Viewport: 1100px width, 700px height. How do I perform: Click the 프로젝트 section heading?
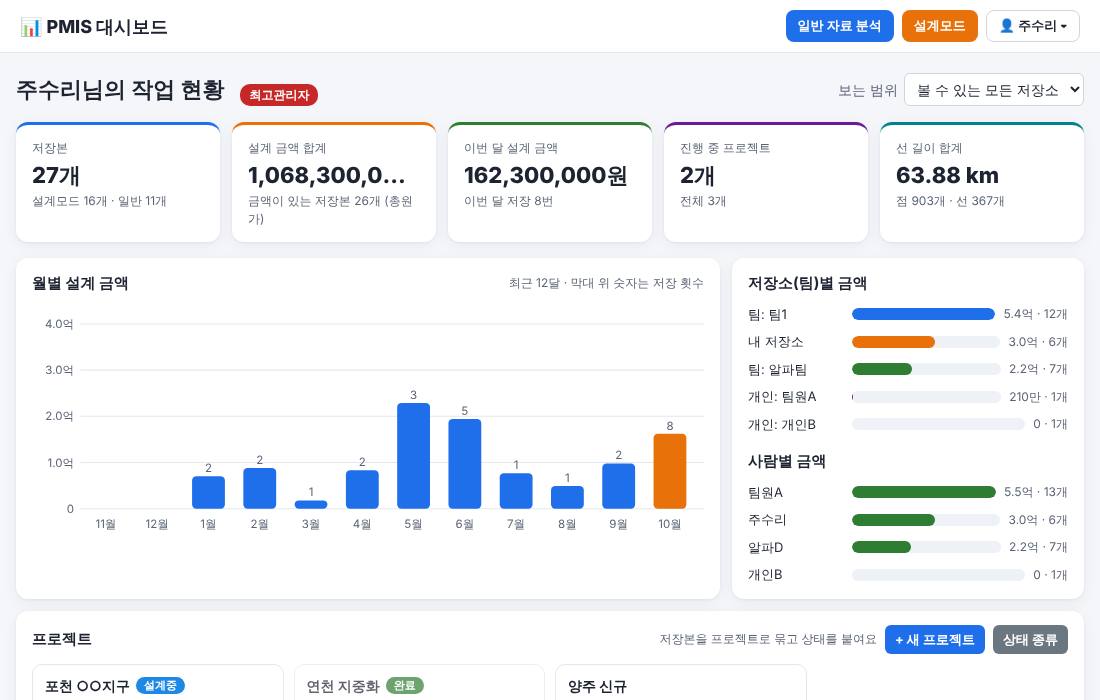62,639
